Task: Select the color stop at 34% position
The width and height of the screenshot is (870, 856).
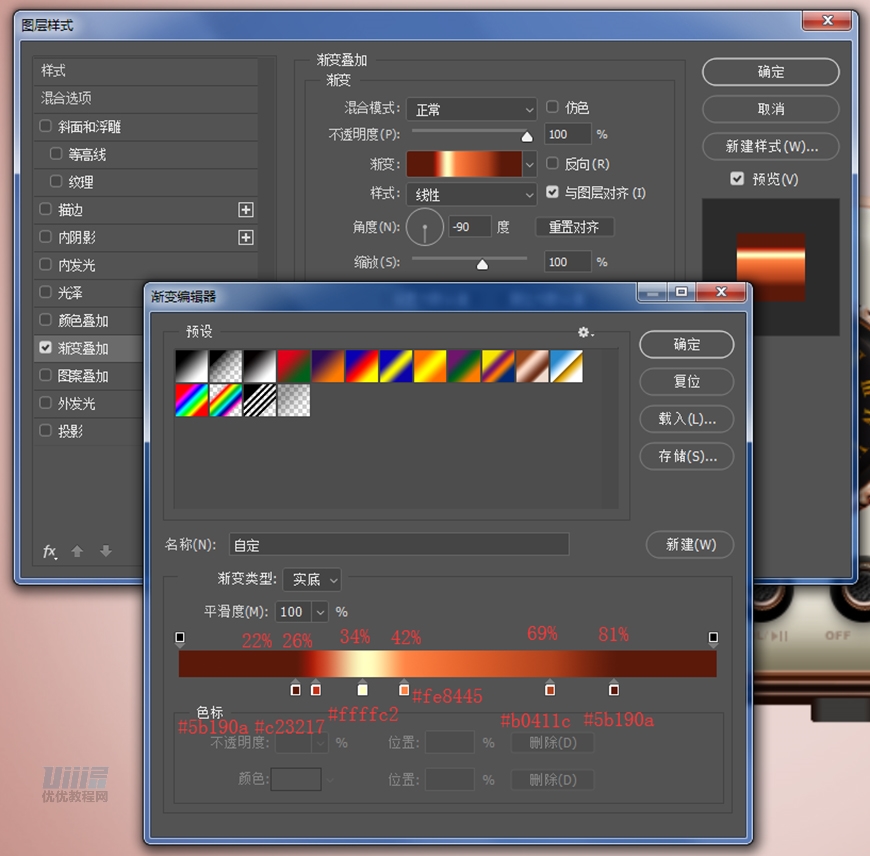Action: [362, 689]
